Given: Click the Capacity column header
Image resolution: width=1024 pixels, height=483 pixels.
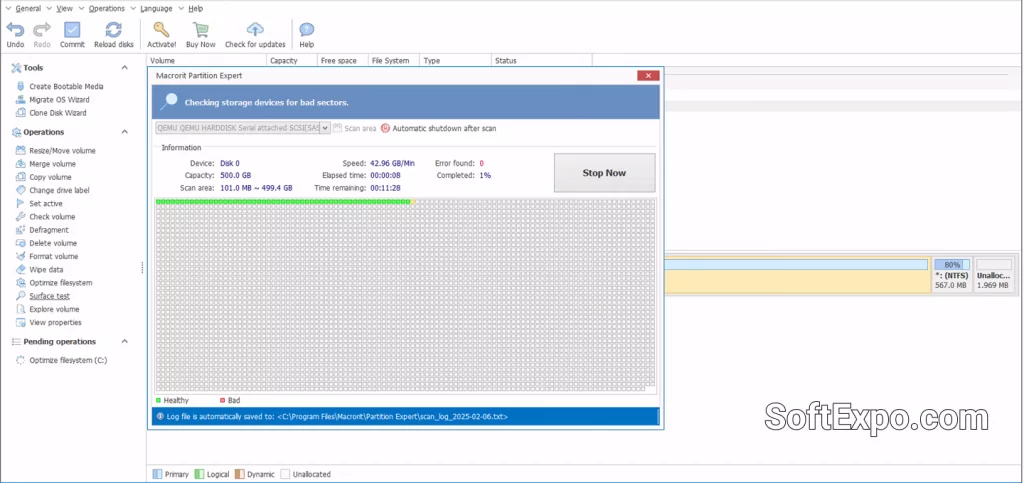Looking at the screenshot, I should point(293,61).
